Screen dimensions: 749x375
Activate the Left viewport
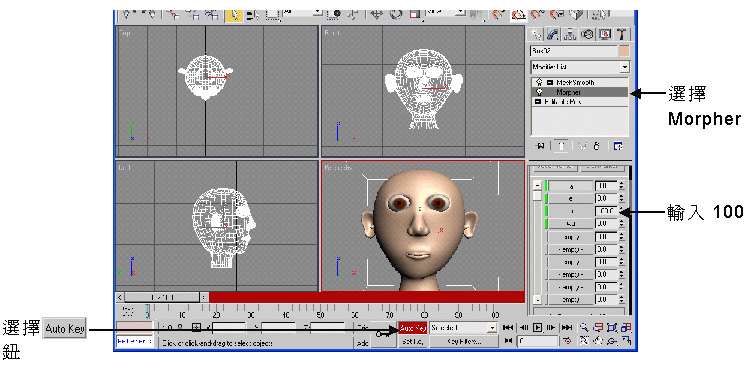point(217,225)
